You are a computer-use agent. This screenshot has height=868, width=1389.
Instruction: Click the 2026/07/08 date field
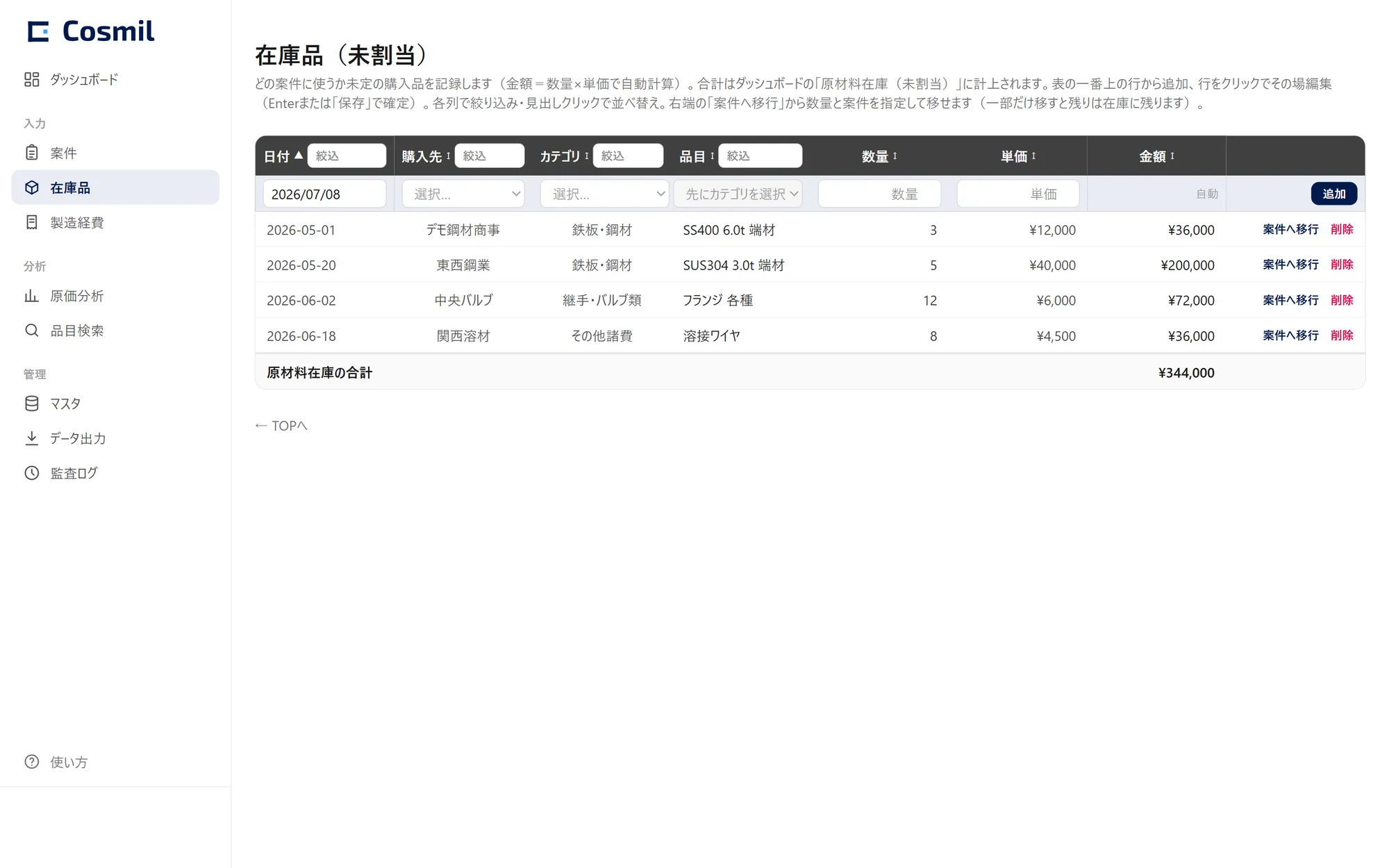click(324, 194)
